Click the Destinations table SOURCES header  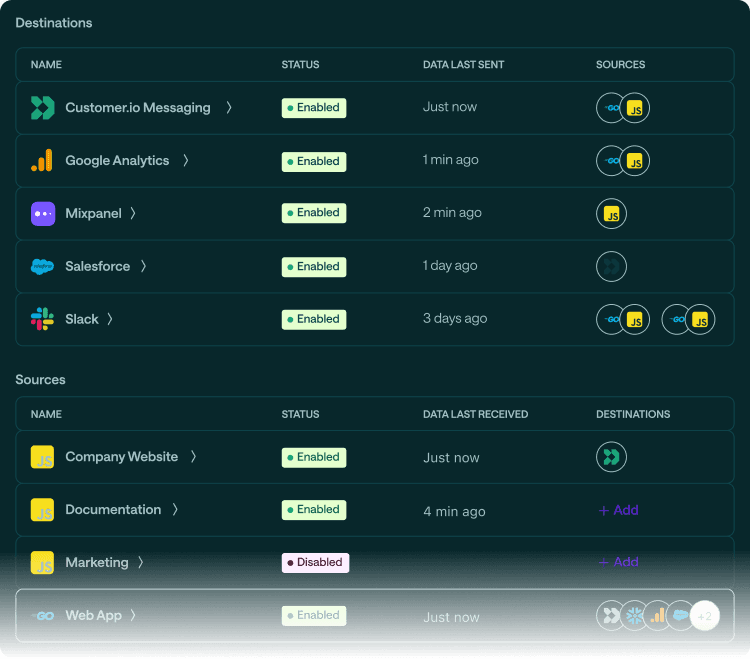[x=620, y=65]
